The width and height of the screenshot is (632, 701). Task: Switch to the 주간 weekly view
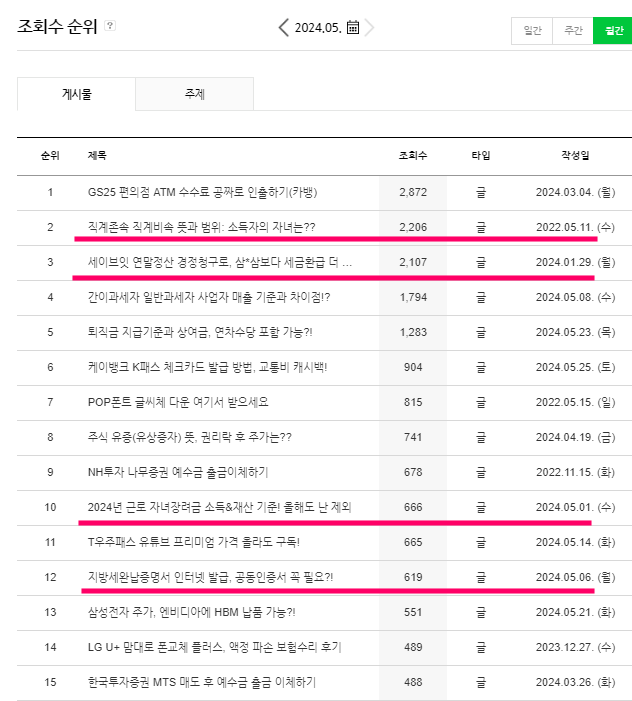573,30
